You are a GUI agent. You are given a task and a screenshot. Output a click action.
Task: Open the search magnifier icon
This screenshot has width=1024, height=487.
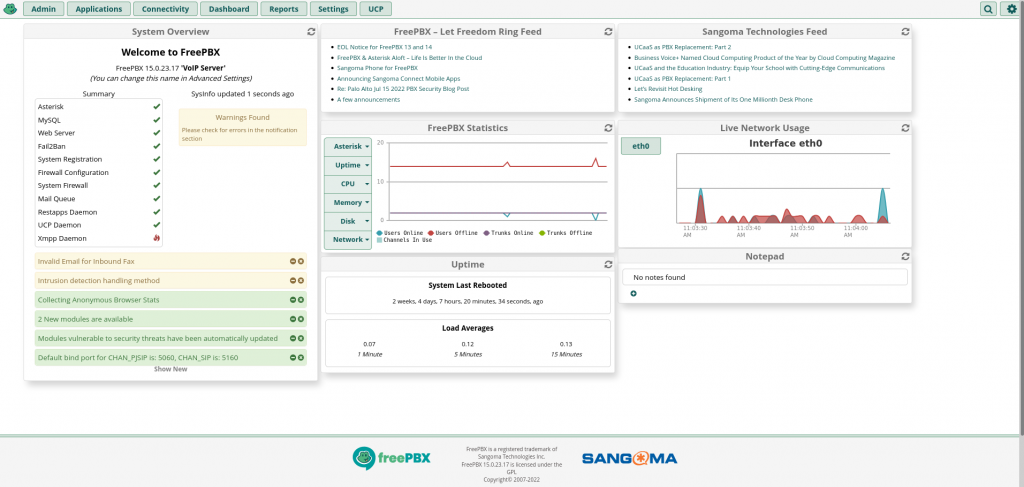[x=988, y=9]
